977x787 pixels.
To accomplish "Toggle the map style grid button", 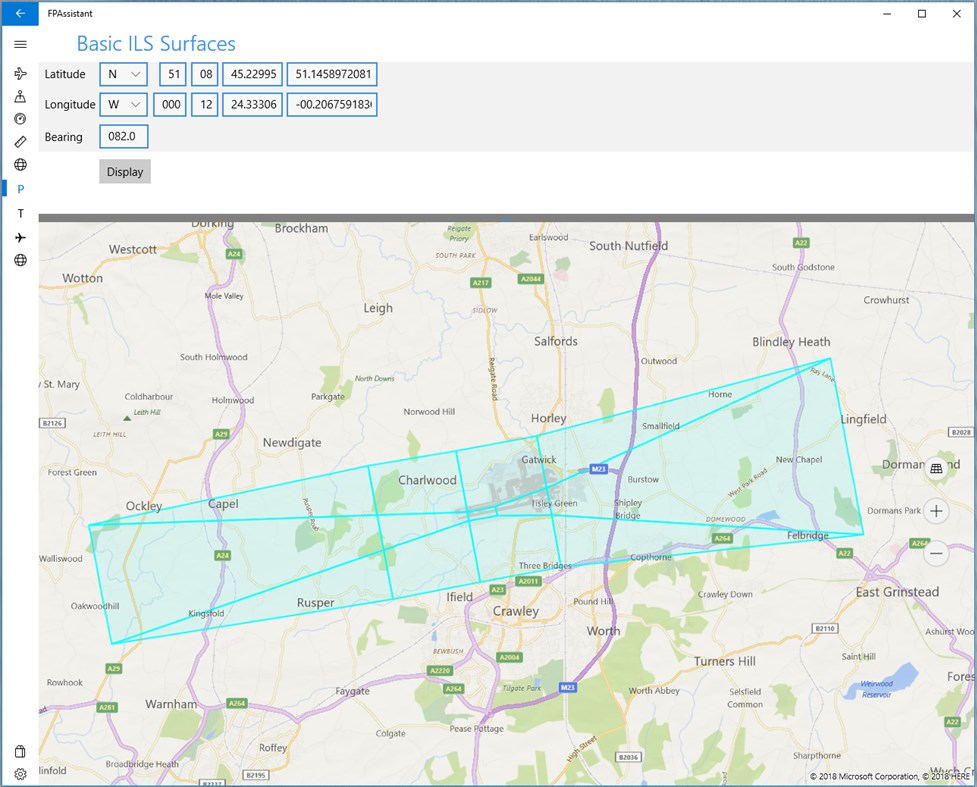I will tap(936, 469).
